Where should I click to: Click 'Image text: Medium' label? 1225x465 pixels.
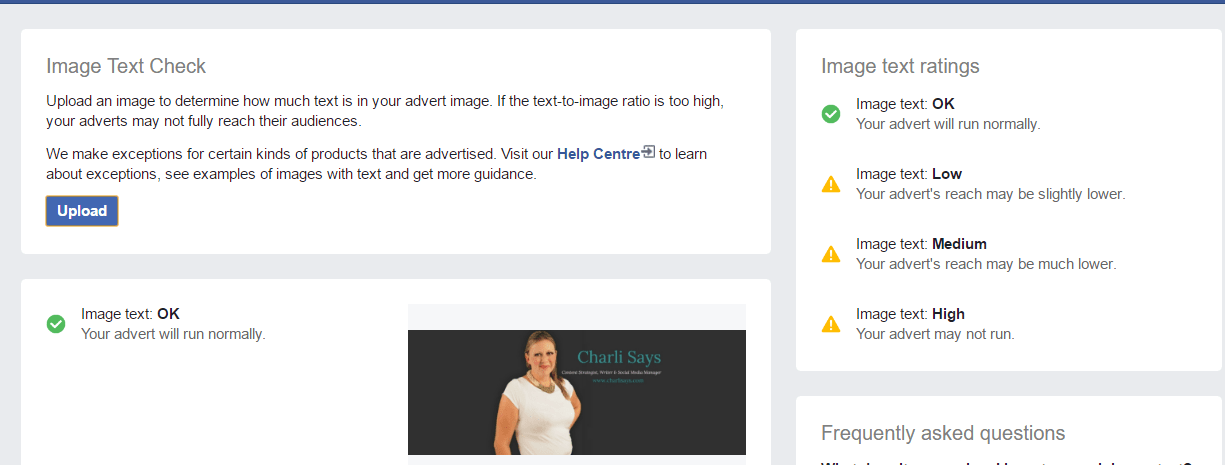(921, 244)
